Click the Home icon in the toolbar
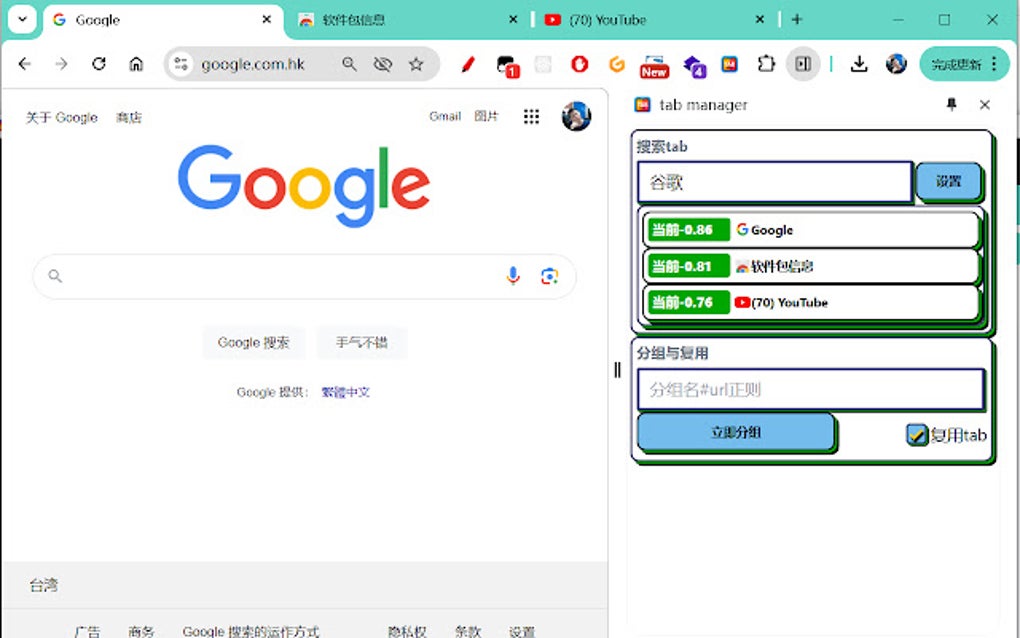This screenshot has width=1020, height=638. click(135, 63)
